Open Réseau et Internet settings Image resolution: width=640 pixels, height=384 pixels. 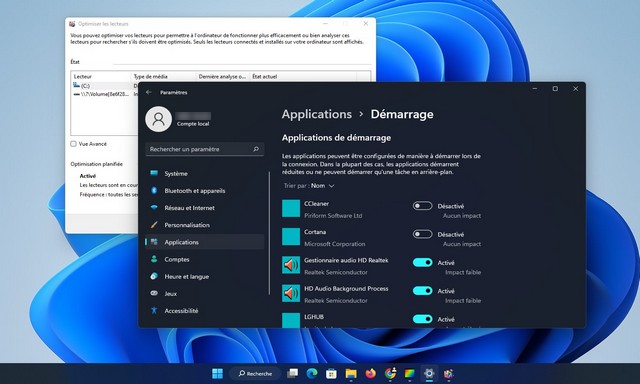[x=204, y=208]
